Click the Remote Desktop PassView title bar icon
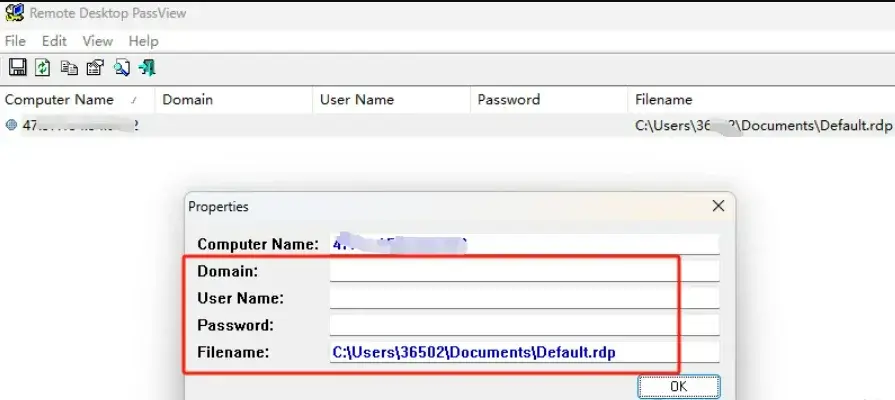 click(14, 12)
